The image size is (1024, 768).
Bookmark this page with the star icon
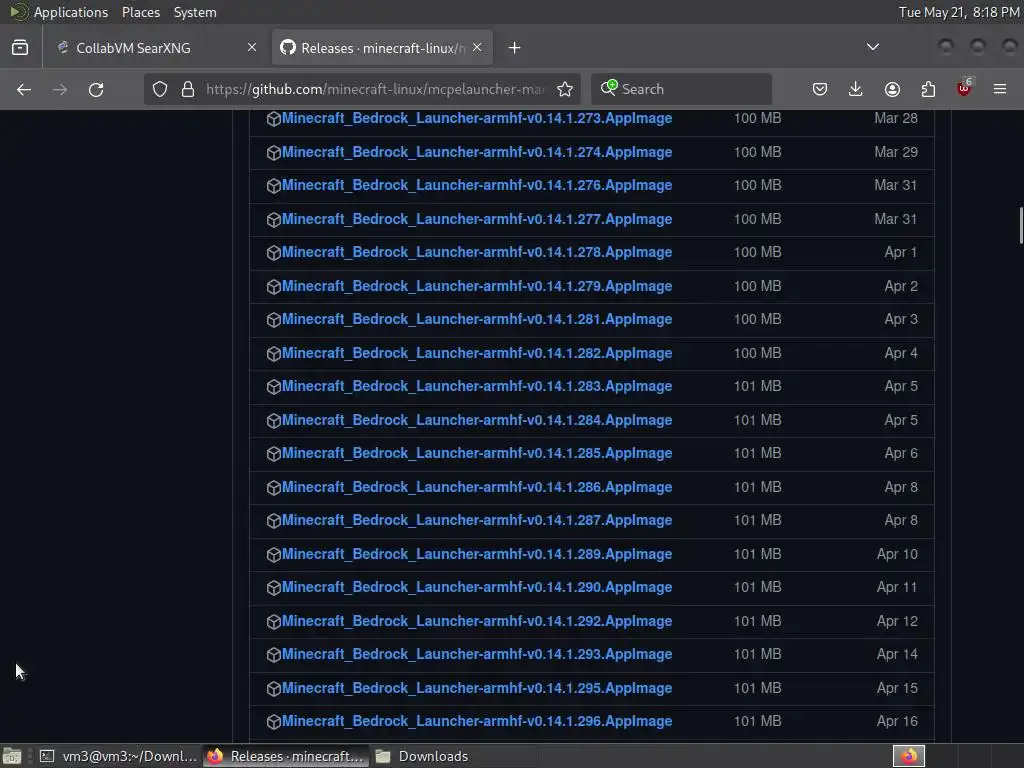pos(565,89)
